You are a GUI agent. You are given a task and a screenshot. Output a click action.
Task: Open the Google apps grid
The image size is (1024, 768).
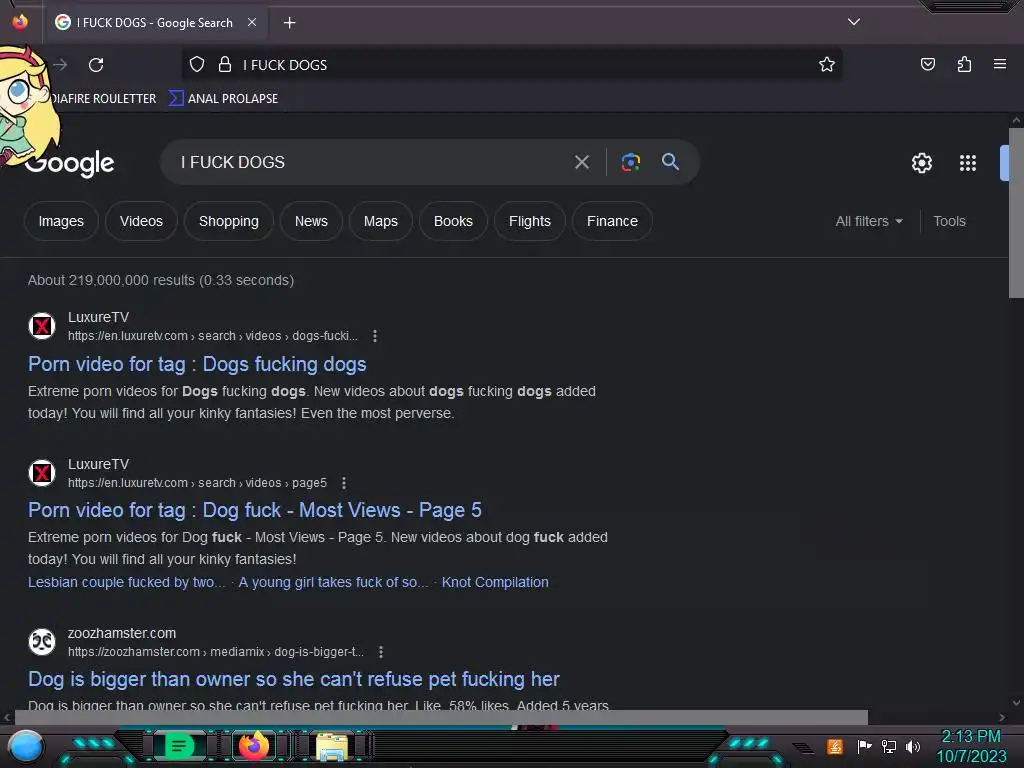tap(967, 163)
